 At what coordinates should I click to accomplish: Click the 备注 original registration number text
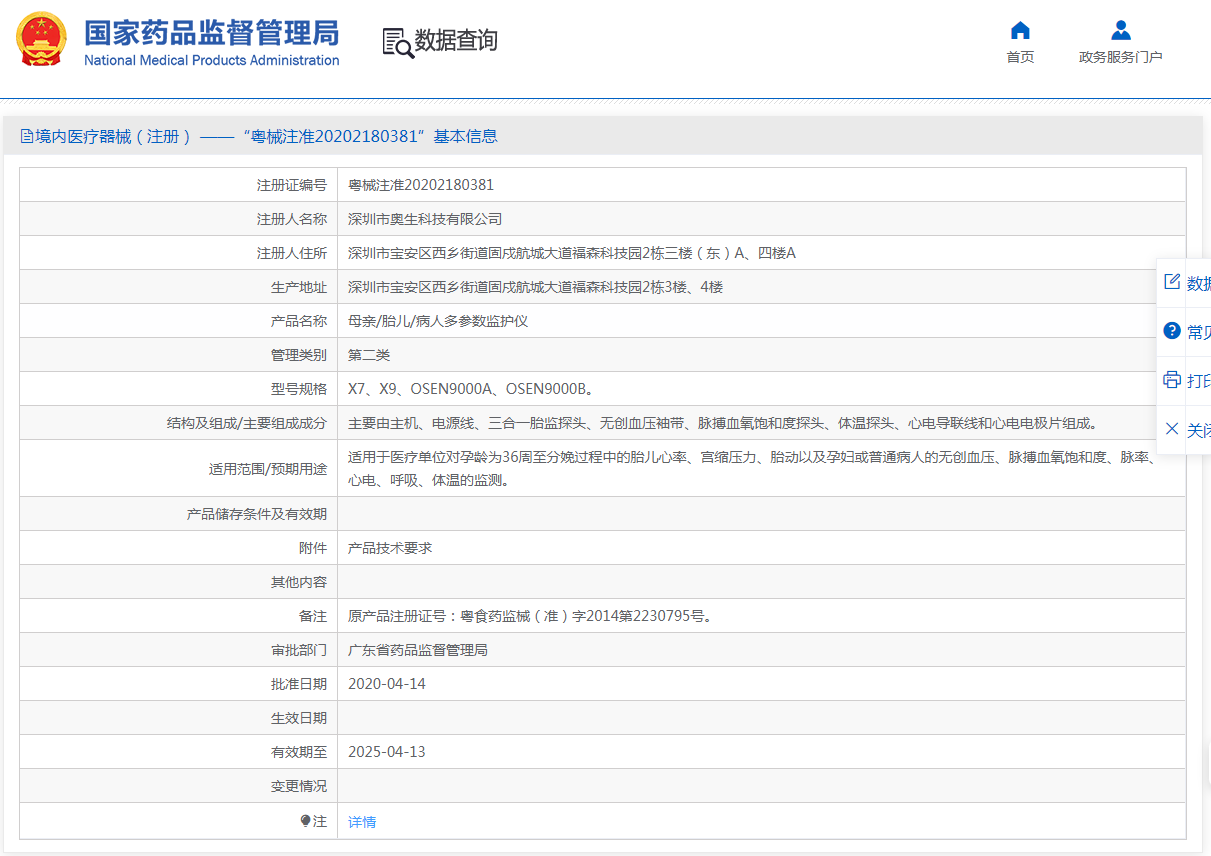(x=531, y=616)
